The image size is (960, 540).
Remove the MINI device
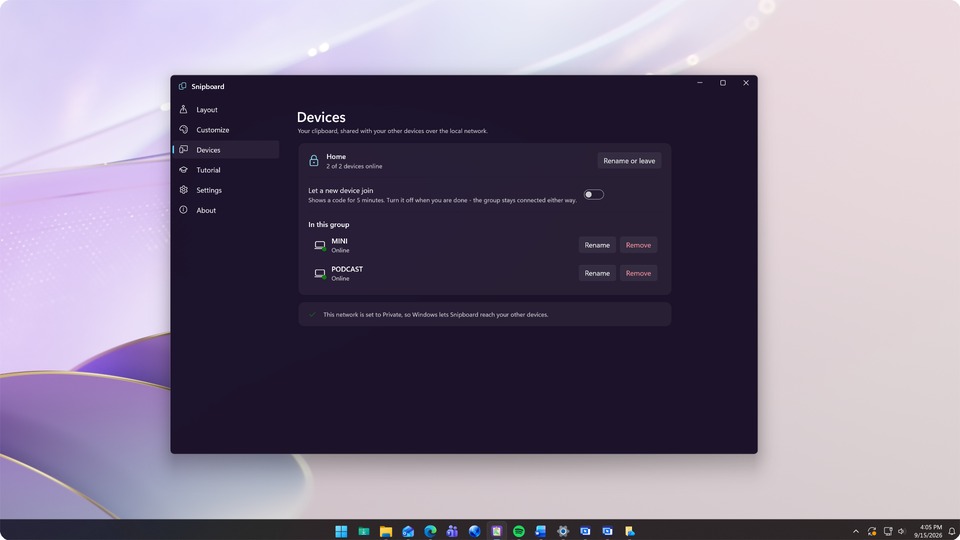(x=638, y=245)
